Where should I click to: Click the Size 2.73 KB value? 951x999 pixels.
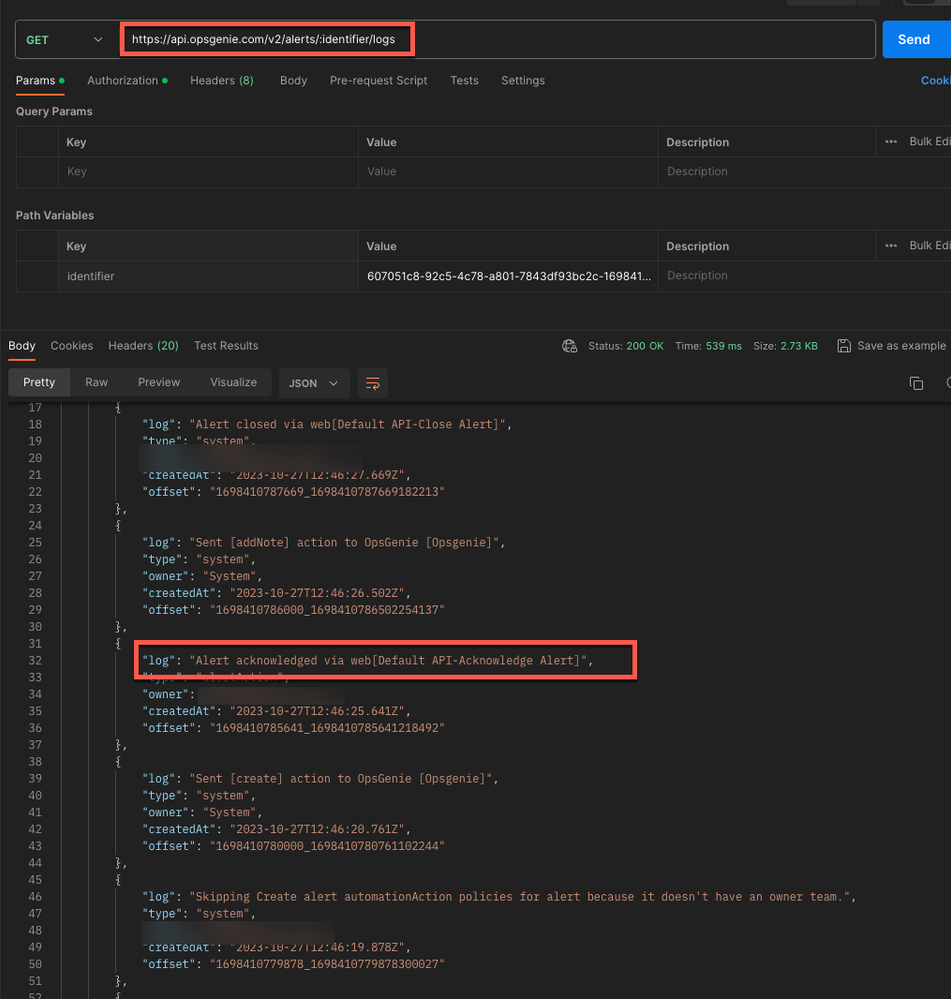point(799,346)
